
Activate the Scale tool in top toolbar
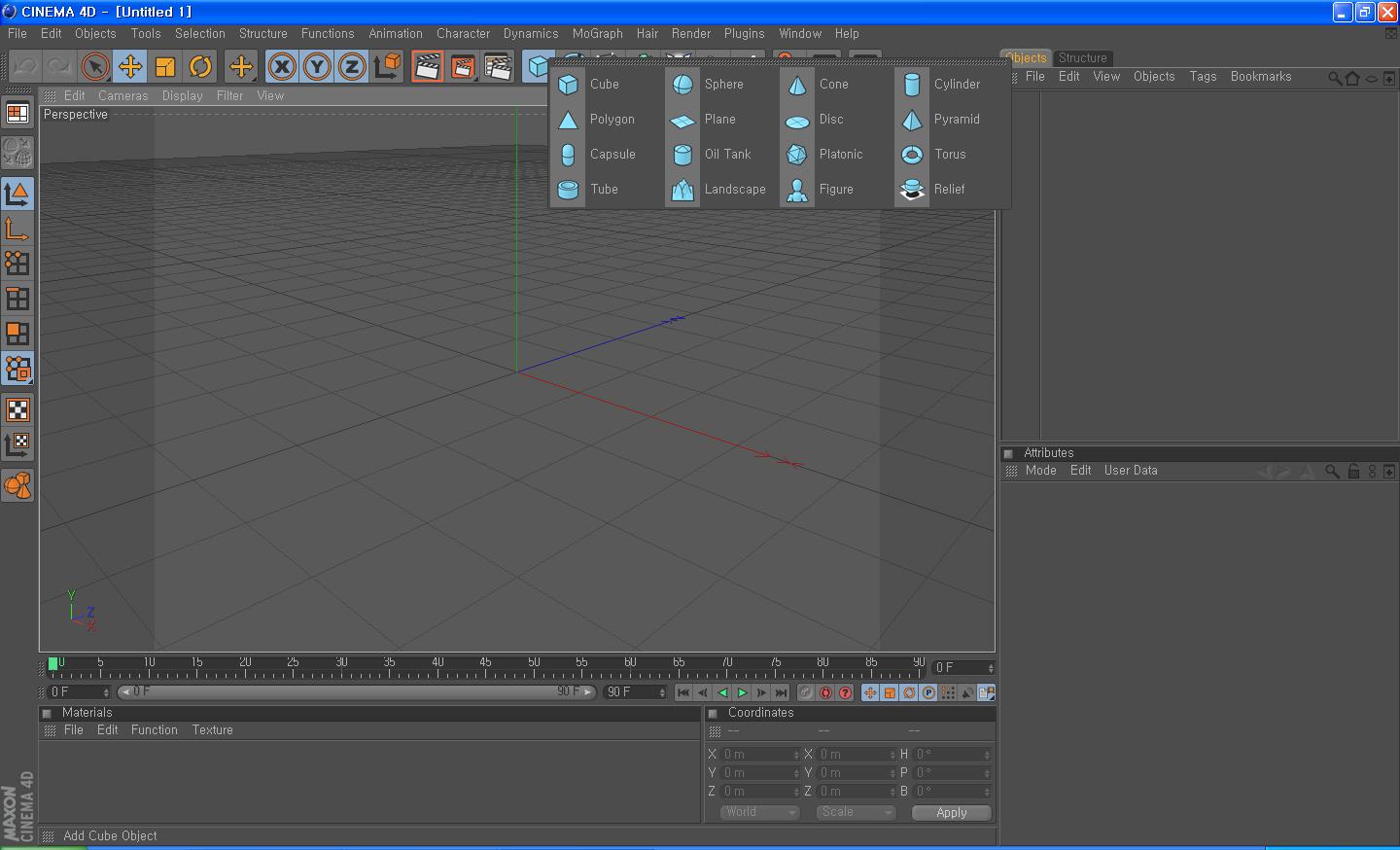164,66
